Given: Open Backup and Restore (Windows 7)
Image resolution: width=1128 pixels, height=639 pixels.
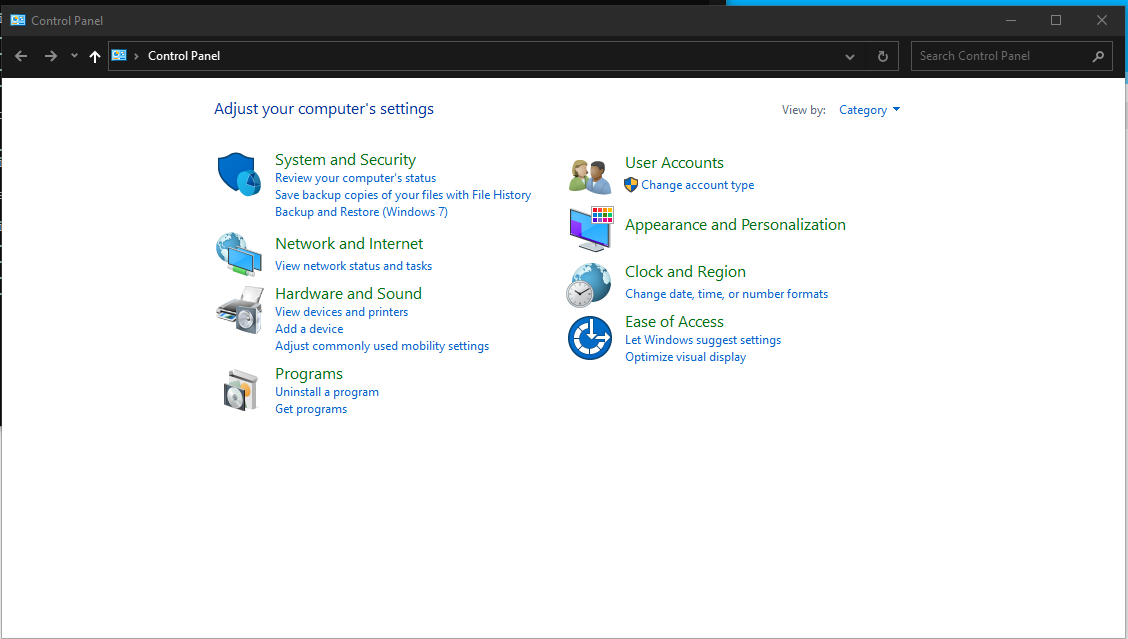Looking at the screenshot, I should click(x=361, y=212).
